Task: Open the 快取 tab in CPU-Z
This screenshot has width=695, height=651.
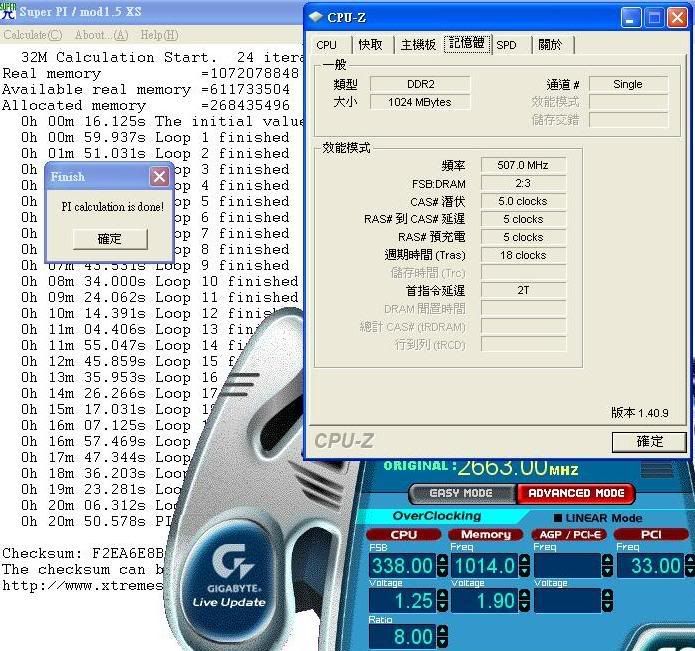Action: pos(371,45)
